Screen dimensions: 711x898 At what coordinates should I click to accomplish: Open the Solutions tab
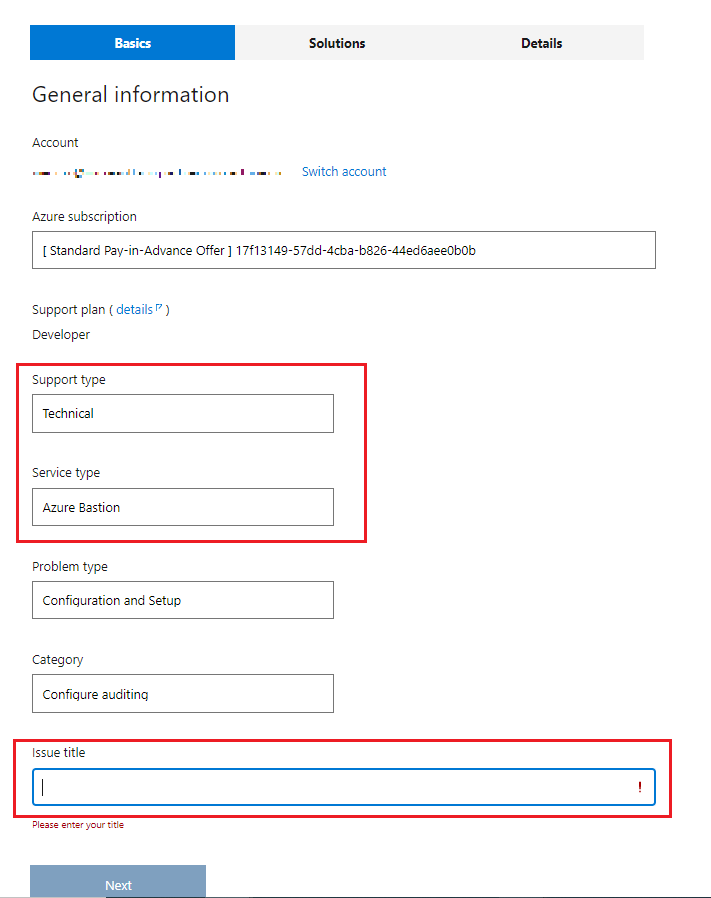(337, 43)
